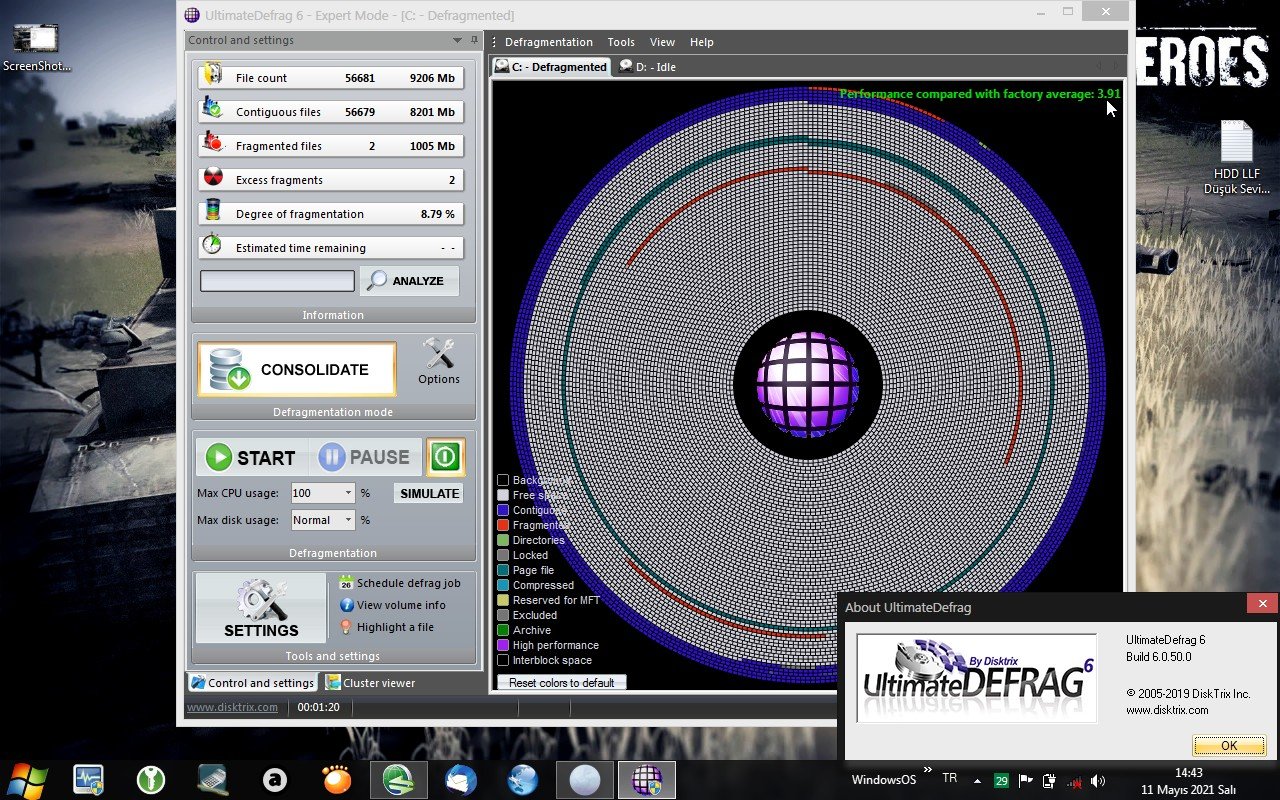Screen dimensions: 1280x800
Task: Open defragmentation mode Options tools icon
Action: 438,354
